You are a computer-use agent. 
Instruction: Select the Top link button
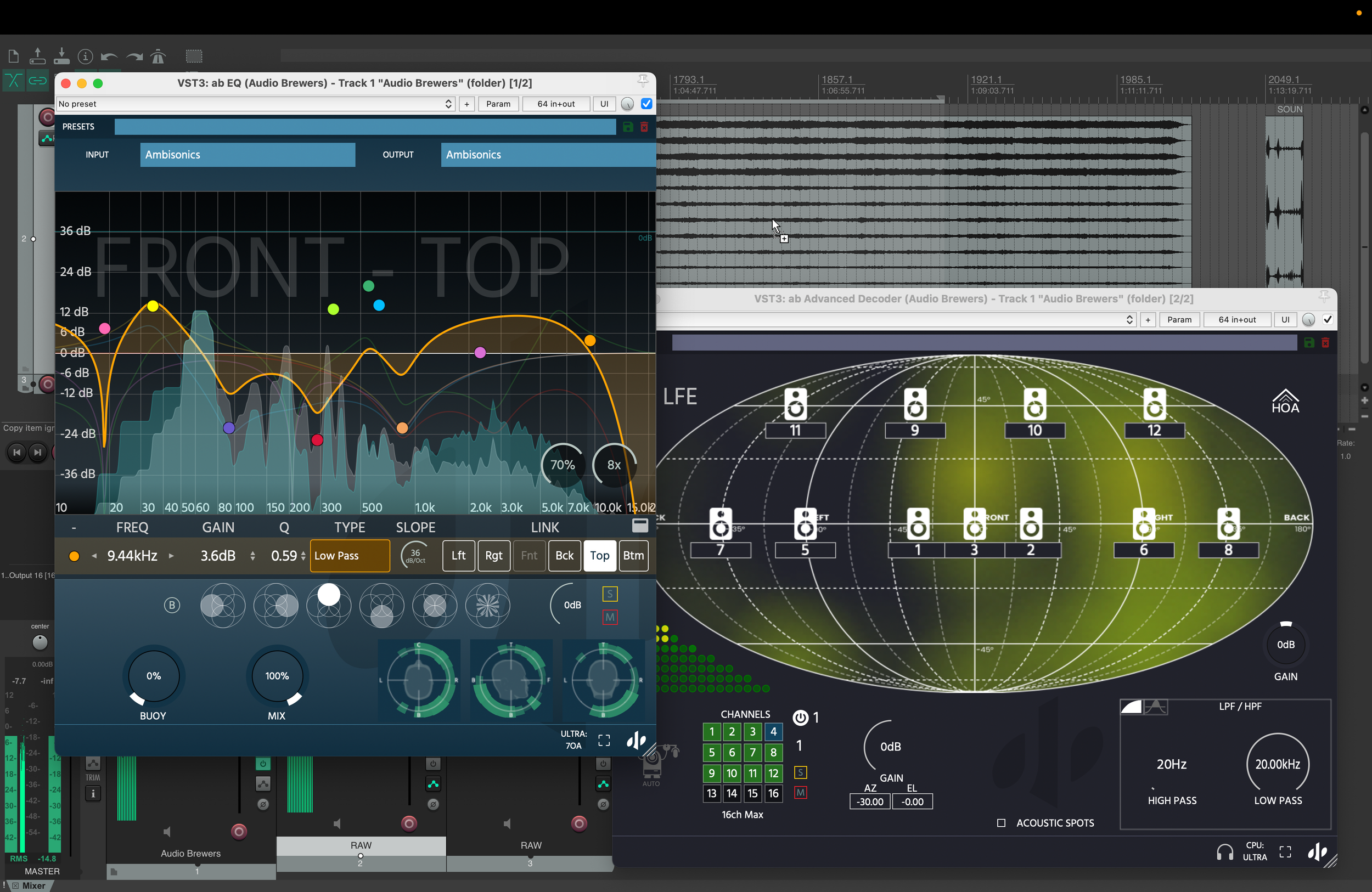tap(599, 556)
